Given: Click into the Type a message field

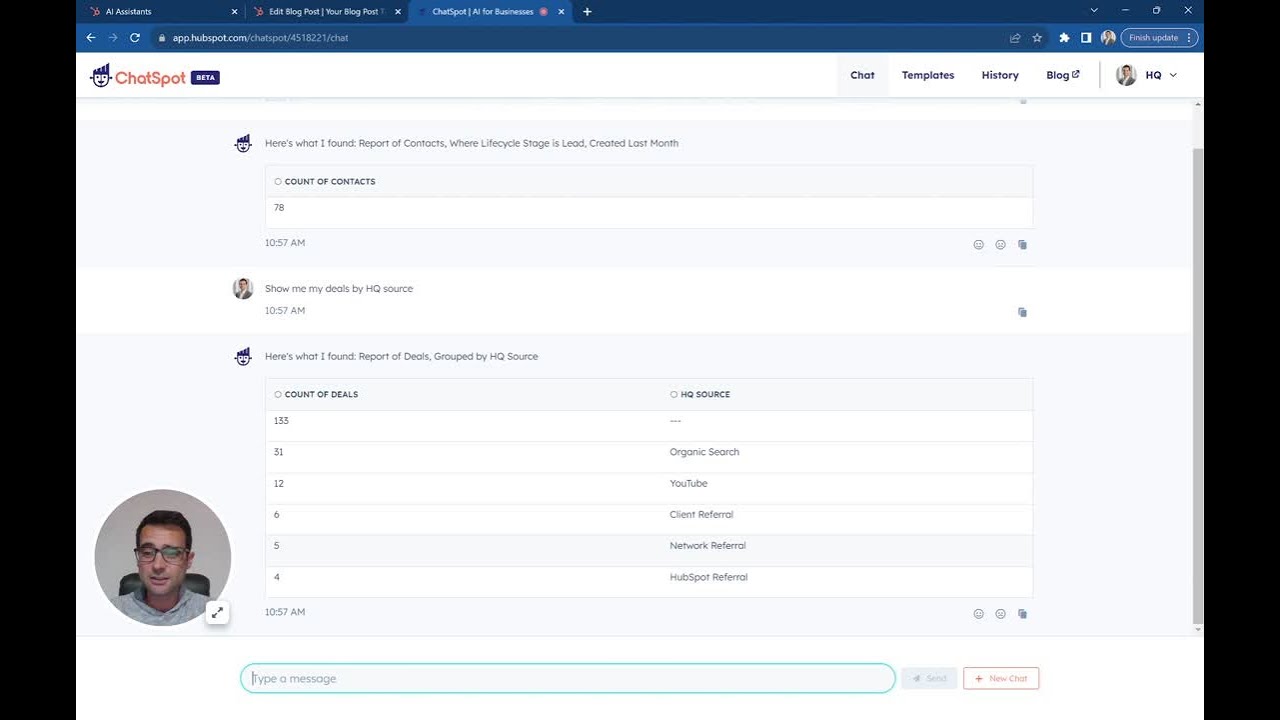Looking at the screenshot, I should point(568,678).
